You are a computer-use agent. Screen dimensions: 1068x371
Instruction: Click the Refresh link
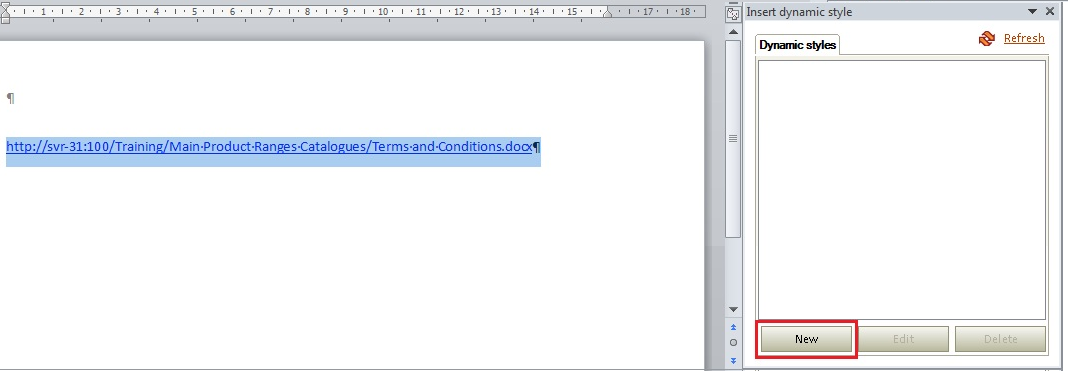click(1024, 38)
